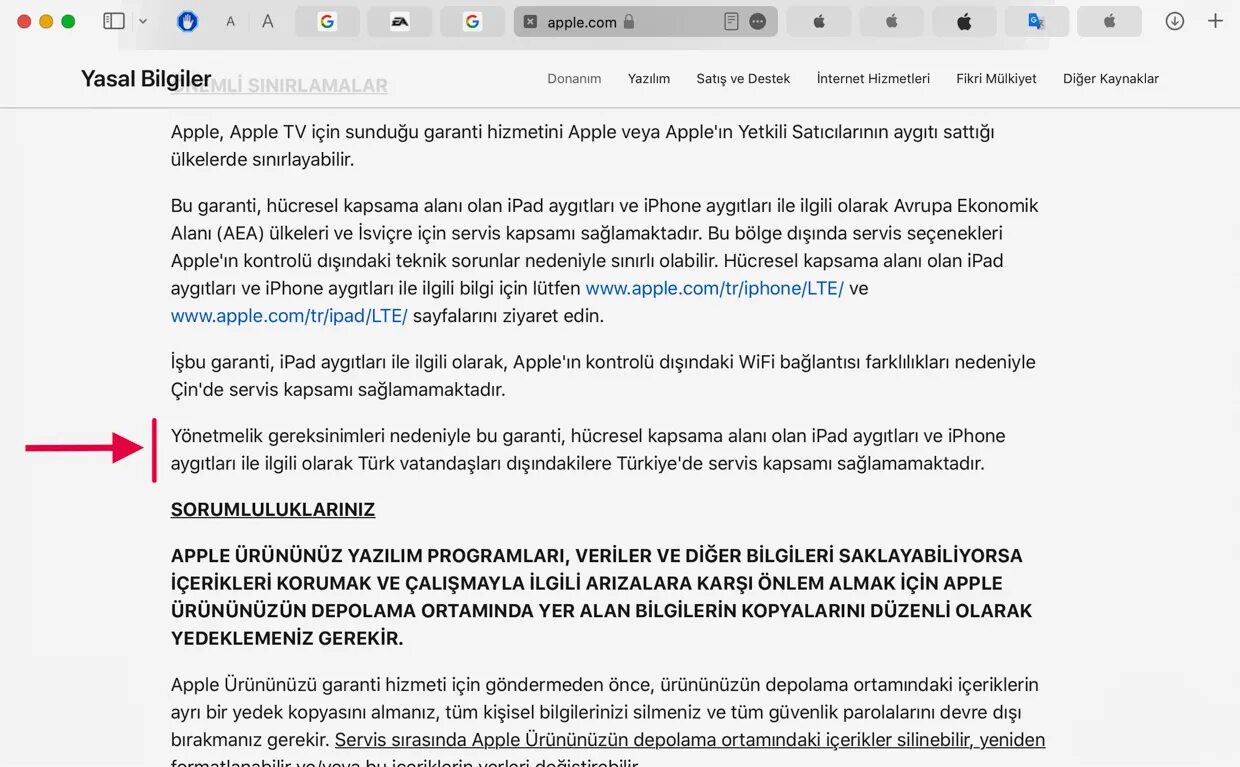Screen dimensions: 1240x767
Task: Open the Satış ve Destek menu item
Action: 743,78
